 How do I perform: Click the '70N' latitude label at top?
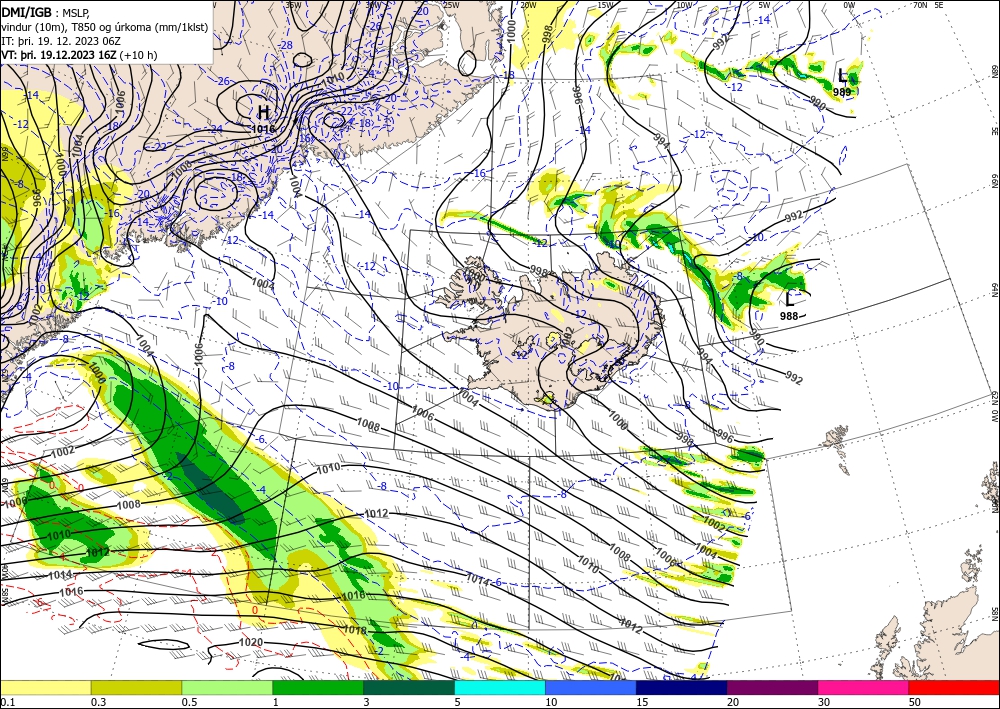(920, 5)
